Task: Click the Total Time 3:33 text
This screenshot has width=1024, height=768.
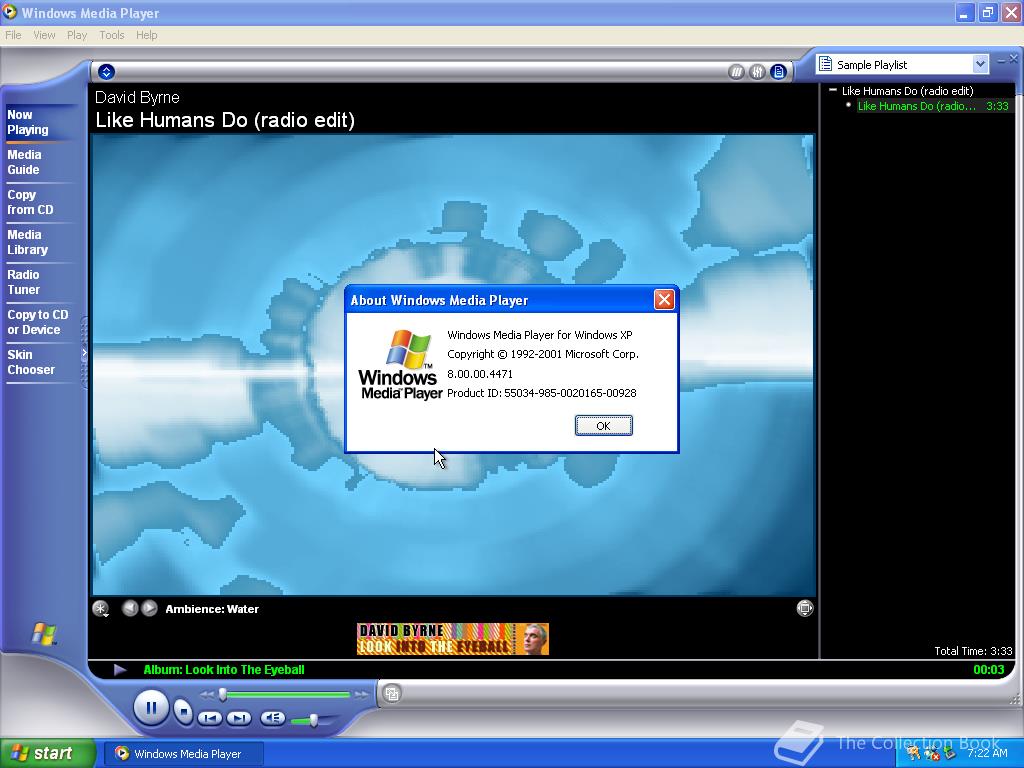Action: coord(973,651)
